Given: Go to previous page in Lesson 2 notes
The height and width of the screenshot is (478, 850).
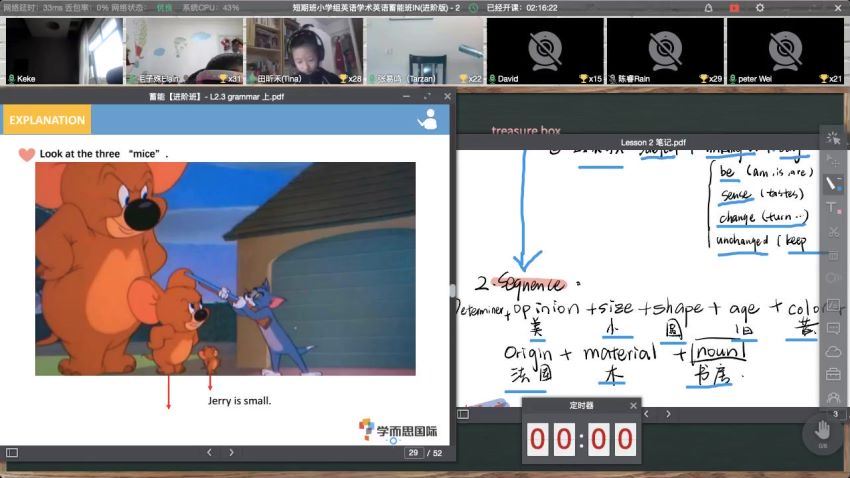Looking at the screenshot, I should (646, 414).
